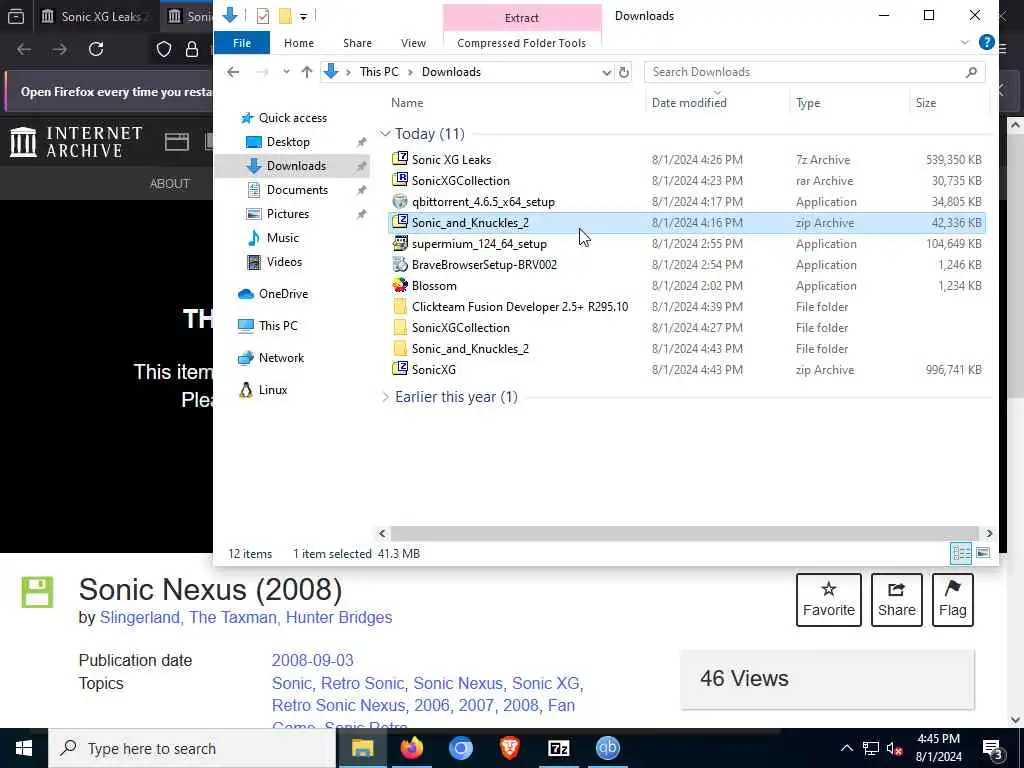
Task: Click the qbittorrent_4.6.5_x64_setup installer icon
Action: tap(400, 201)
